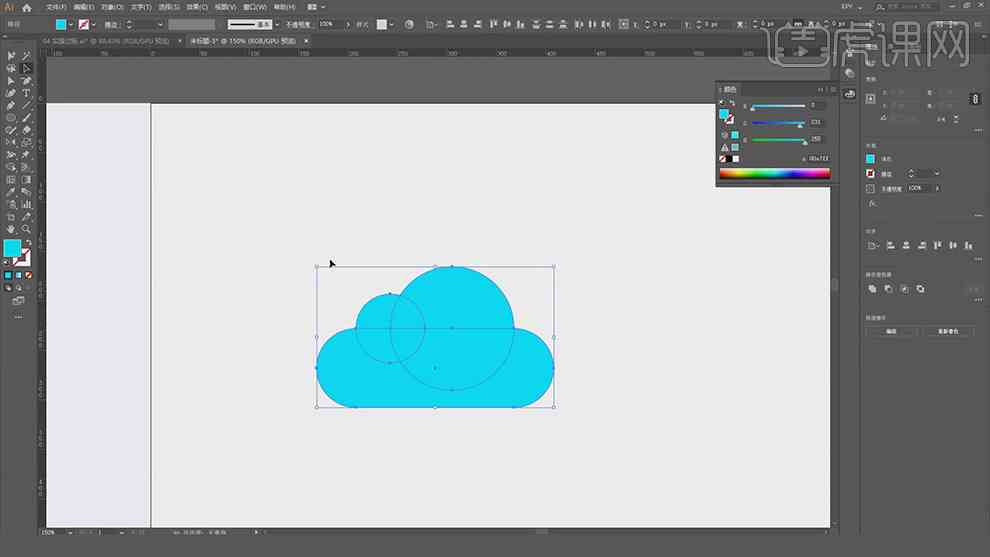This screenshot has height=557, width=990.
Task: Pick a color from the spectrum bar
Action: (775, 174)
